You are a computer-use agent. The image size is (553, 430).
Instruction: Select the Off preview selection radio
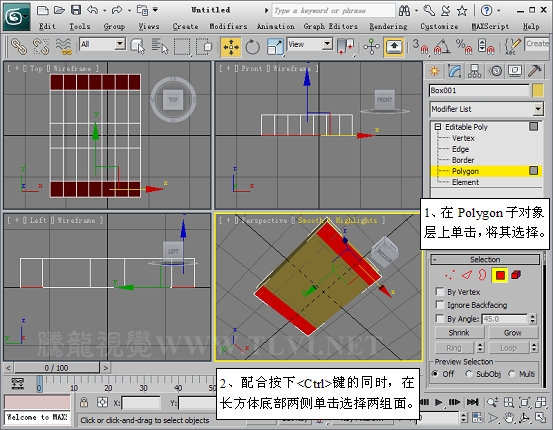(x=436, y=374)
